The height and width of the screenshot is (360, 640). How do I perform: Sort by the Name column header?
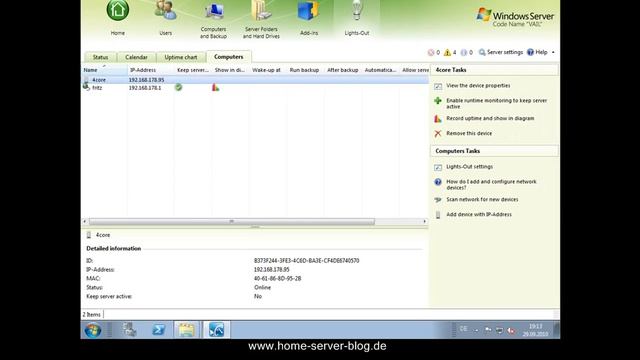[x=104, y=70]
